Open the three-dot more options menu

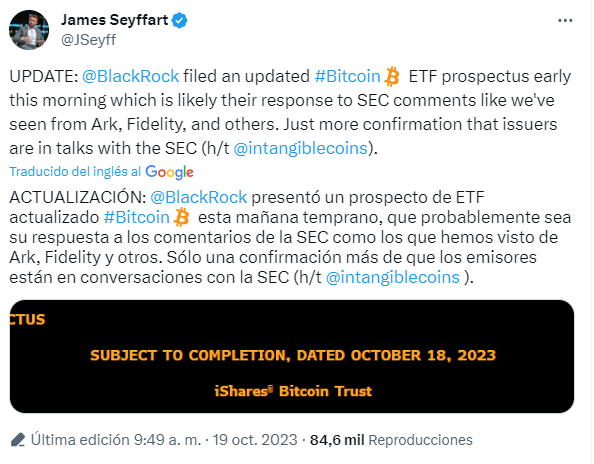[565, 20]
